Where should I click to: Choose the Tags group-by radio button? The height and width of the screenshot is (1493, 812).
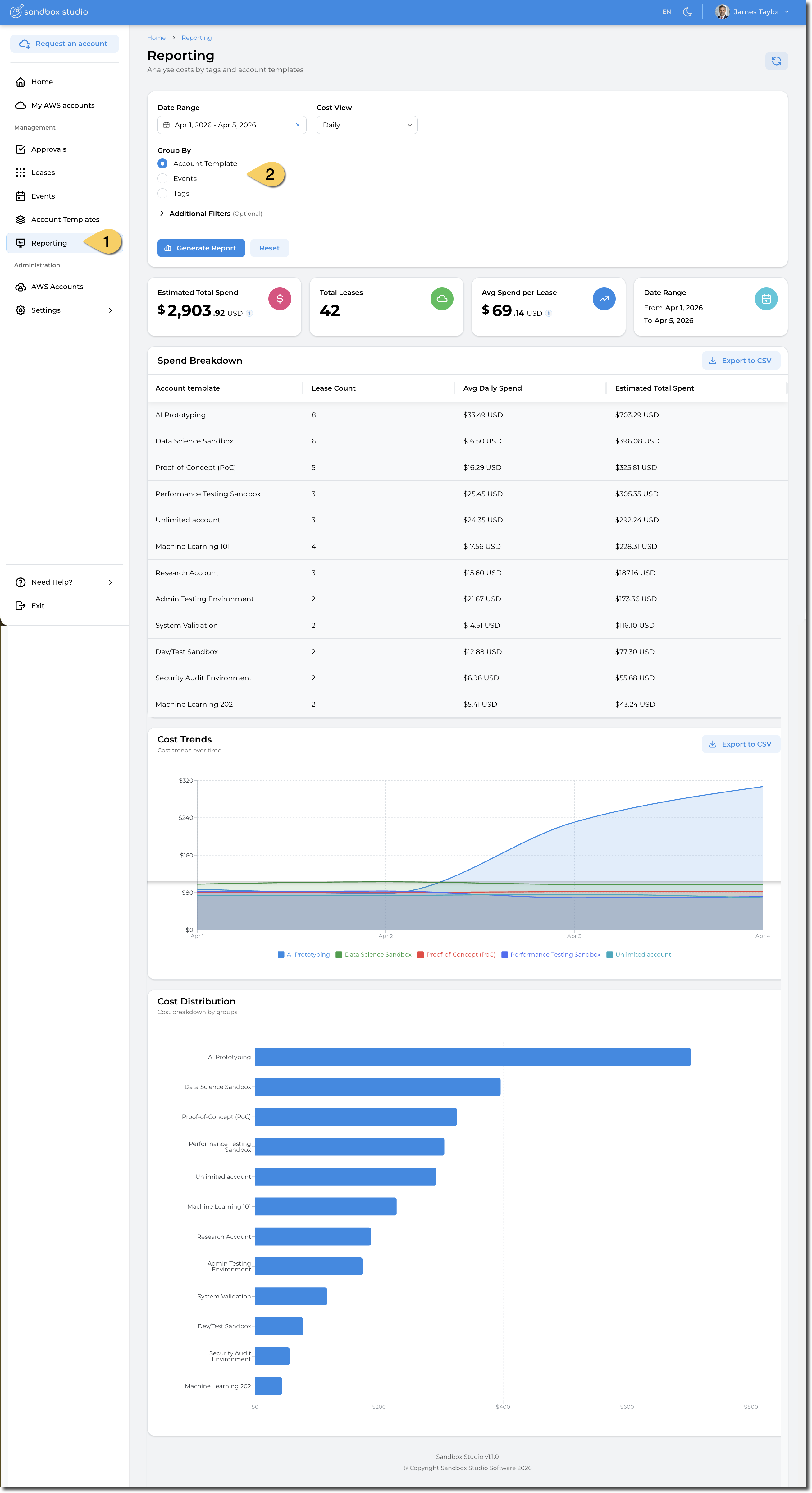tap(163, 194)
